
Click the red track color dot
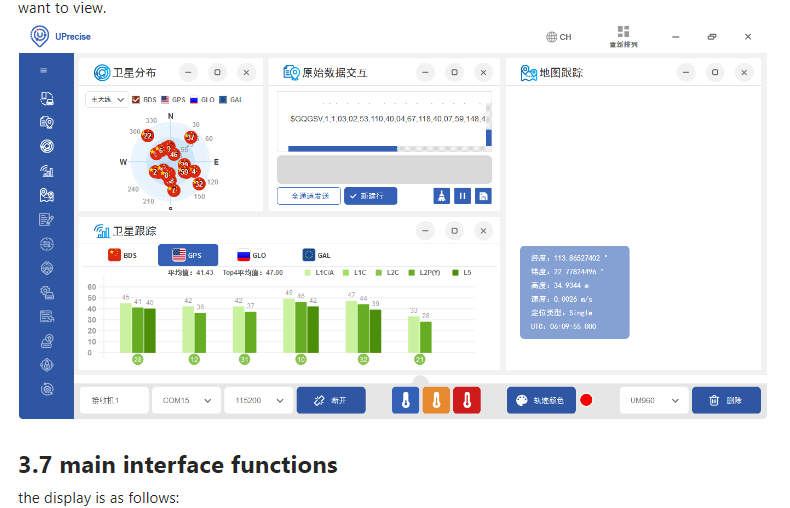coord(586,400)
